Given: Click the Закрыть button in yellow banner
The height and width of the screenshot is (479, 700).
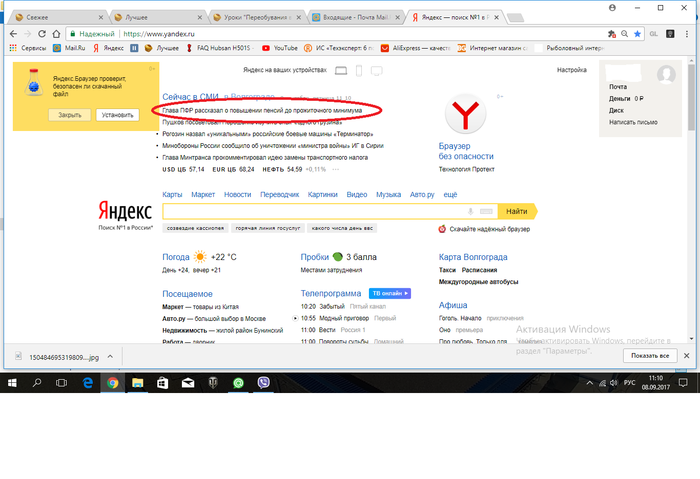Looking at the screenshot, I should pyautogui.click(x=70, y=115).
